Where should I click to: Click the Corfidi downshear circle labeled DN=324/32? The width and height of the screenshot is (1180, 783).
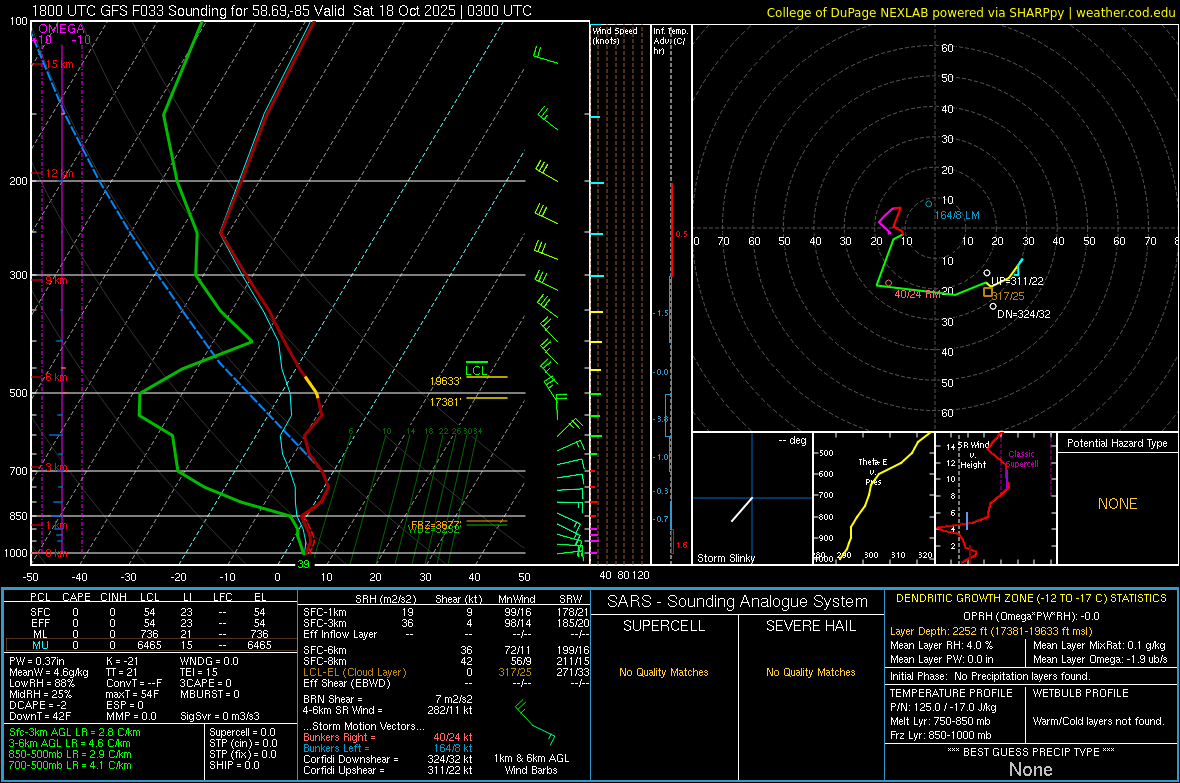993,306
